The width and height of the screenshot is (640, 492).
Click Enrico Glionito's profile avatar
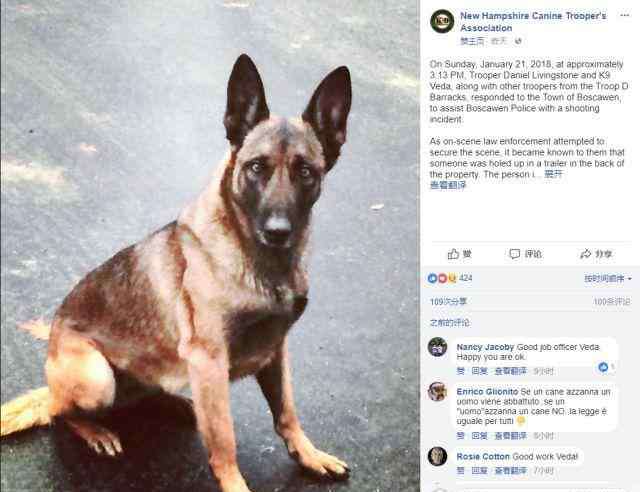(x=438, y=392)
